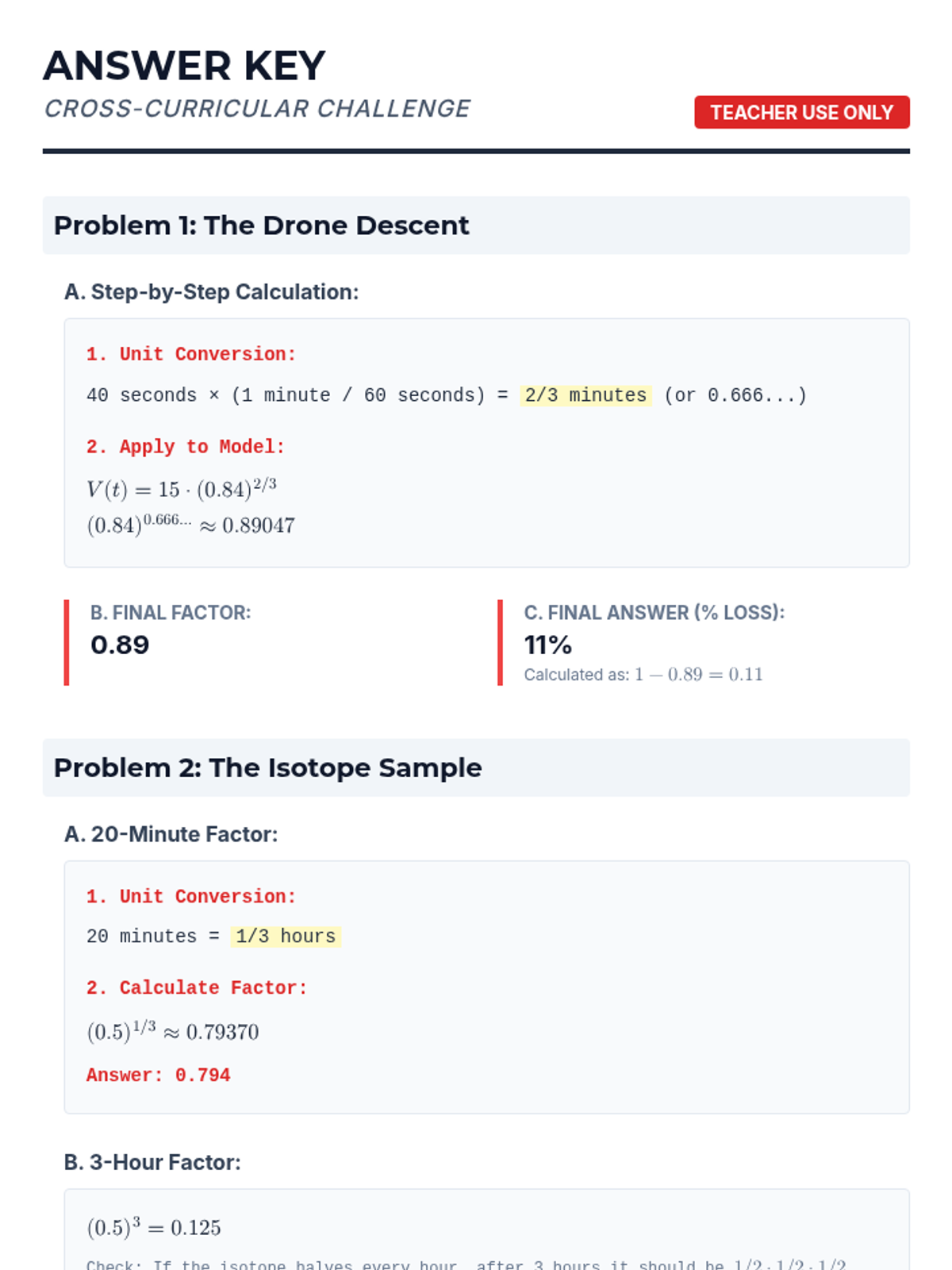
Task: Select the Problem 1: The Drone Descent heading
Action: pos(261,225)
